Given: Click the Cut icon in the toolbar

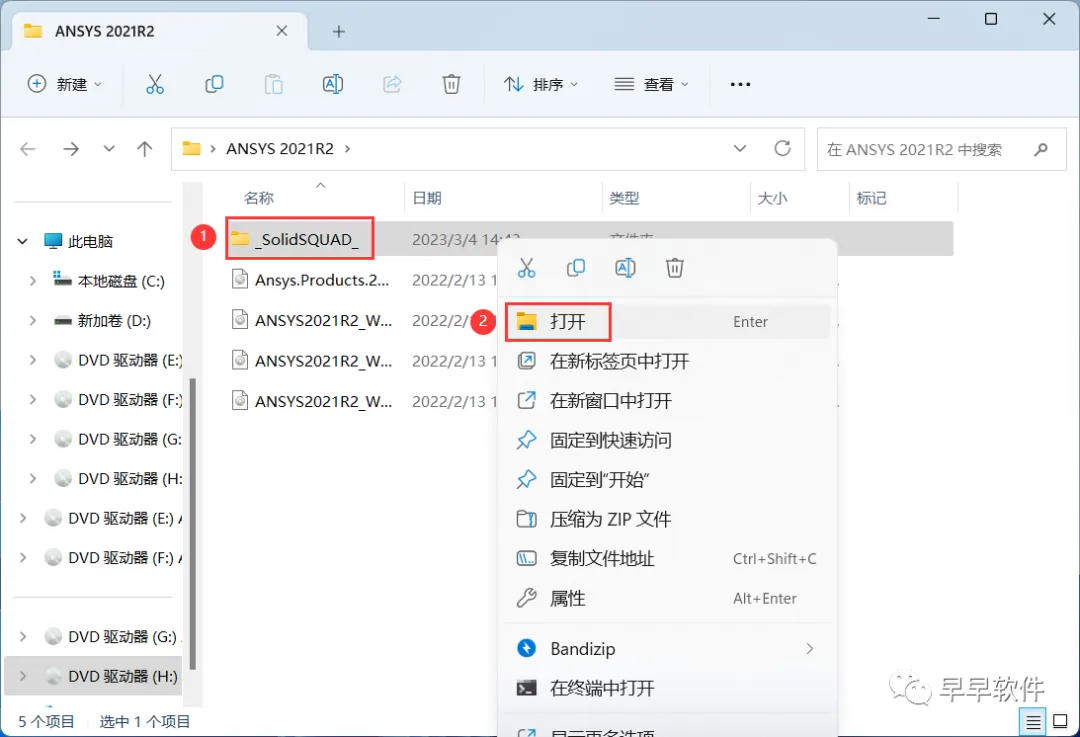Looking at the screenshot, I should [x=155, y=84].
